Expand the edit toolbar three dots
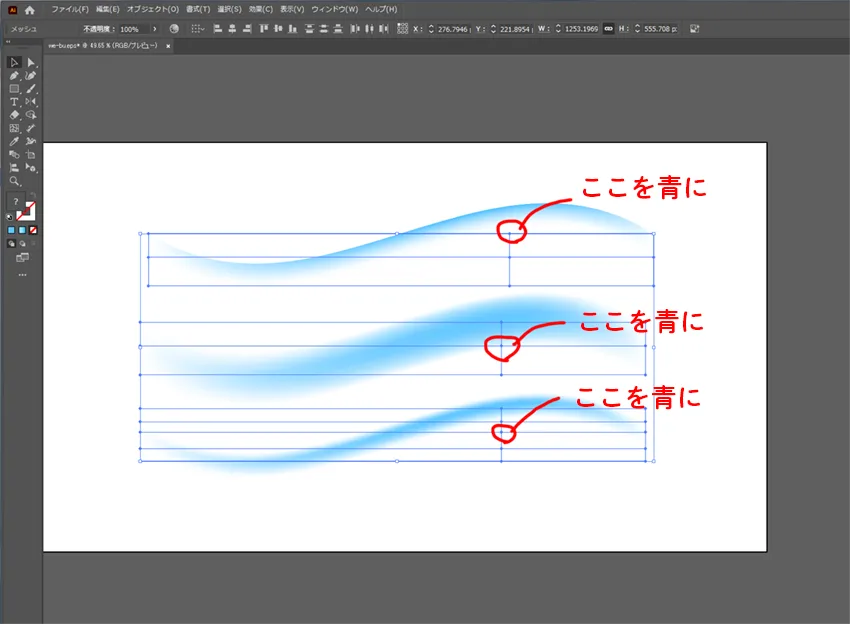The width and height of the screenshot is (850, 624). [x=22, y=273]
